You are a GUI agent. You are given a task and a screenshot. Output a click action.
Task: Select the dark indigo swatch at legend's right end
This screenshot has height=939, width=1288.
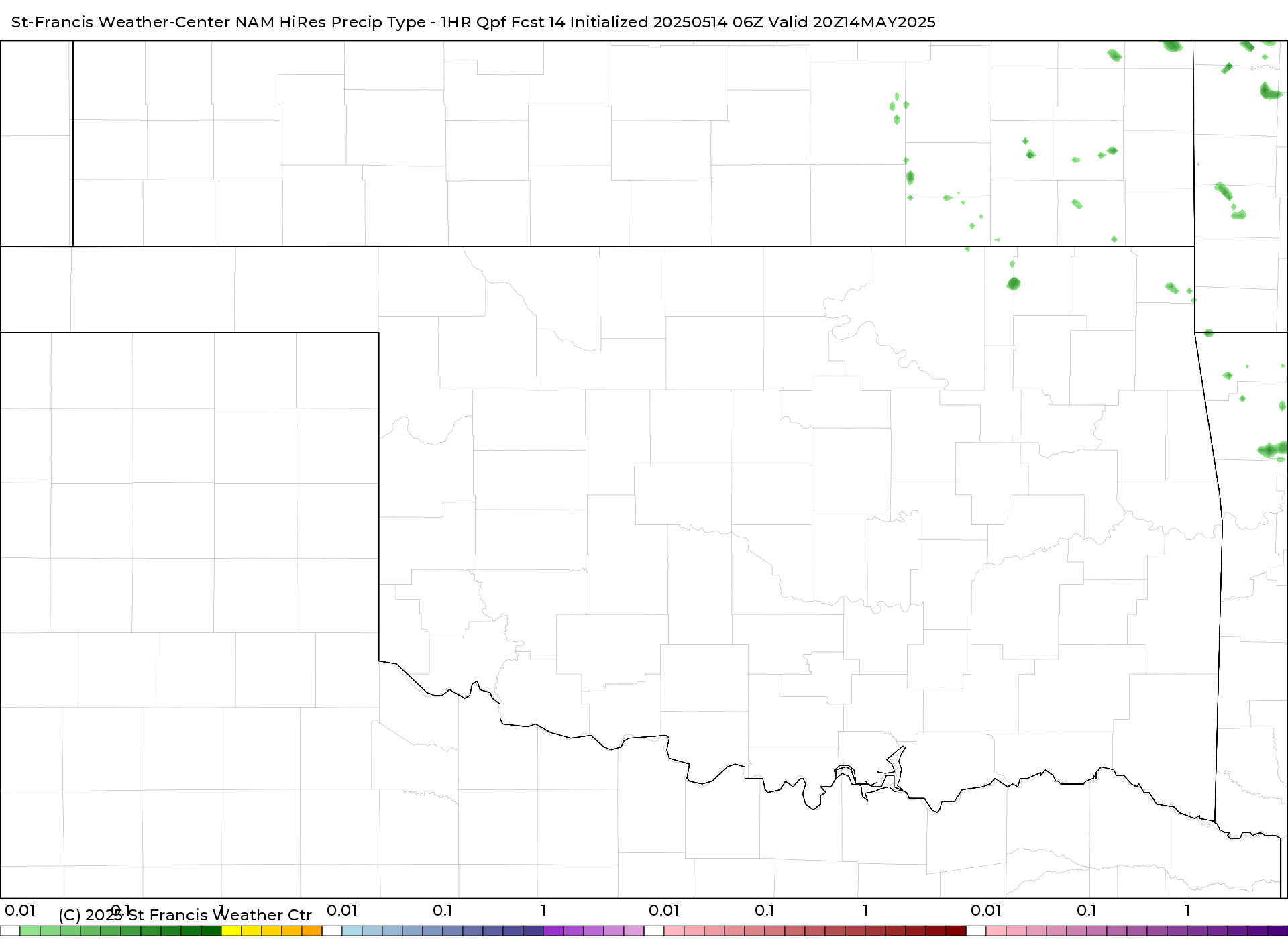click(1278, 931)
